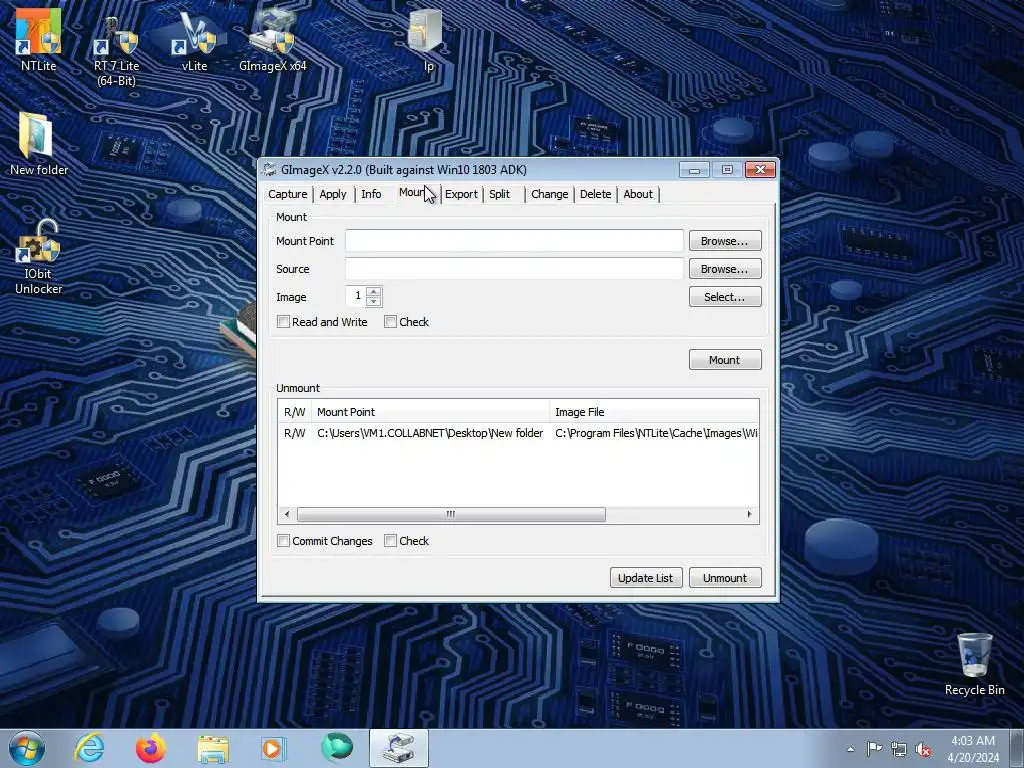Screen dimensions: 1024x768
Task: Launch Firefox from the taskbar
Action: [151, 748]
